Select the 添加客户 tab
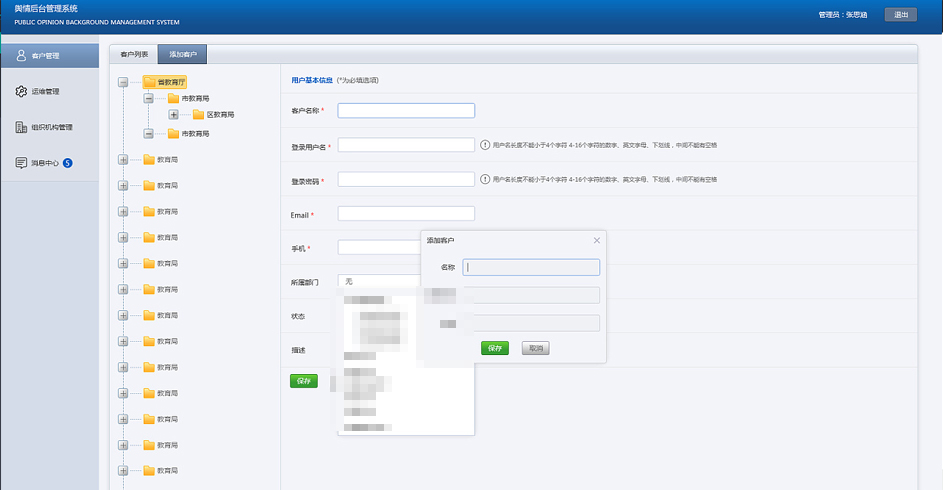The width and height of the screenshot is (943, 490). click(x=182, y=55)
